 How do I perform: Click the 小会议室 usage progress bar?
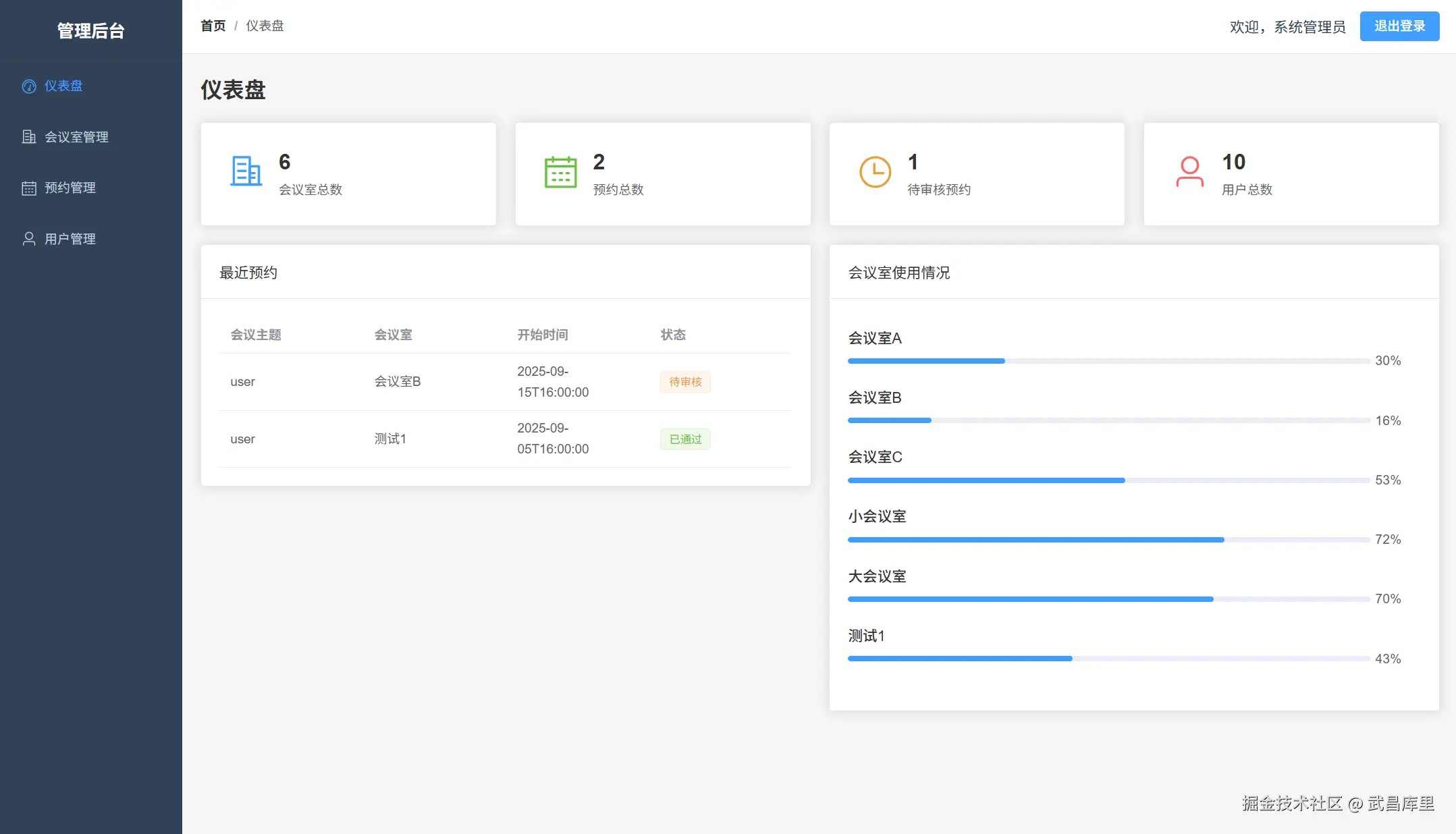pos(1108,540)
